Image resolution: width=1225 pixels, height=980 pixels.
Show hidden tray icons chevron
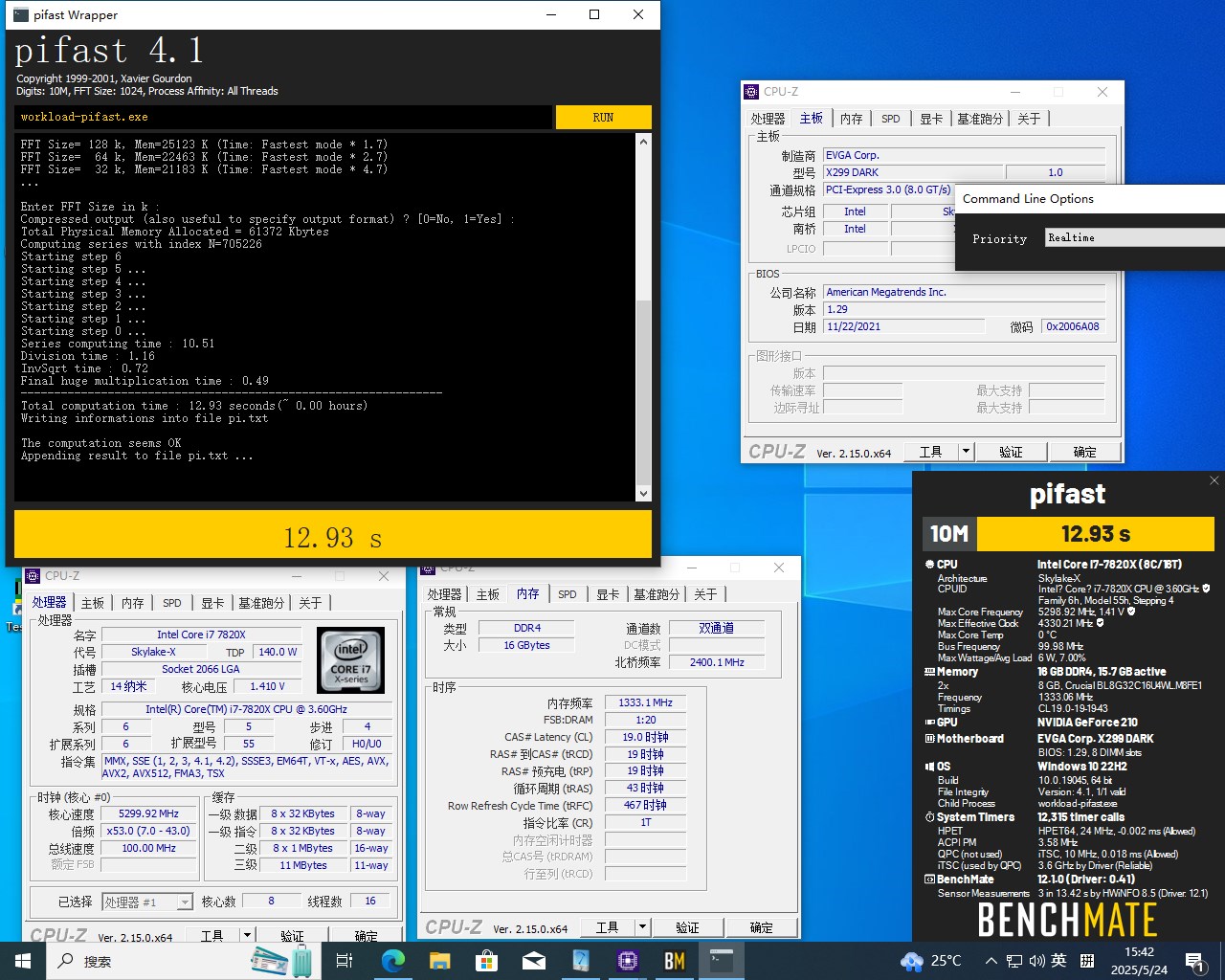tap(991, 961)
